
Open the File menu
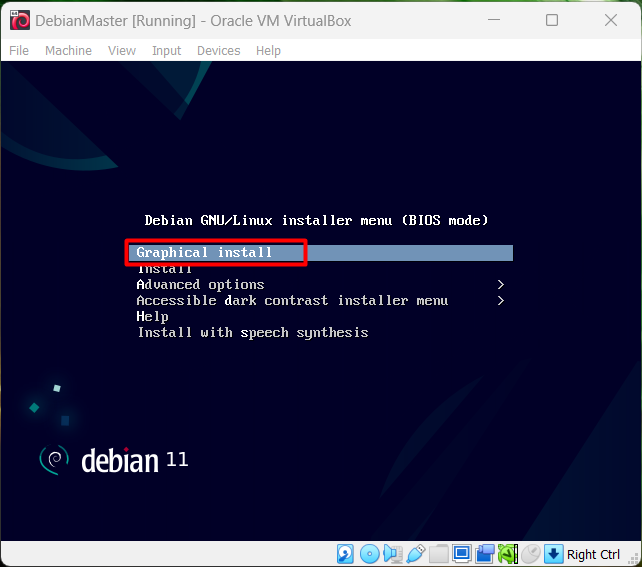click(19, 51)
